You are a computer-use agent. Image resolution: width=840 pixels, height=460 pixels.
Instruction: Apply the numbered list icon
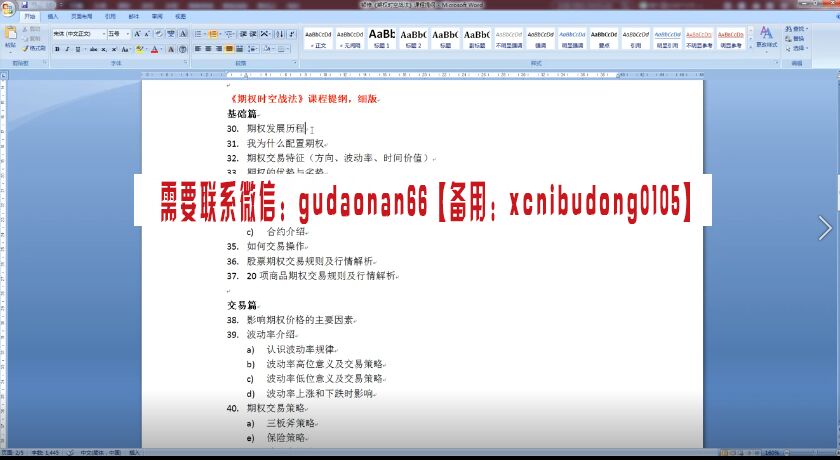click(213, 34)
